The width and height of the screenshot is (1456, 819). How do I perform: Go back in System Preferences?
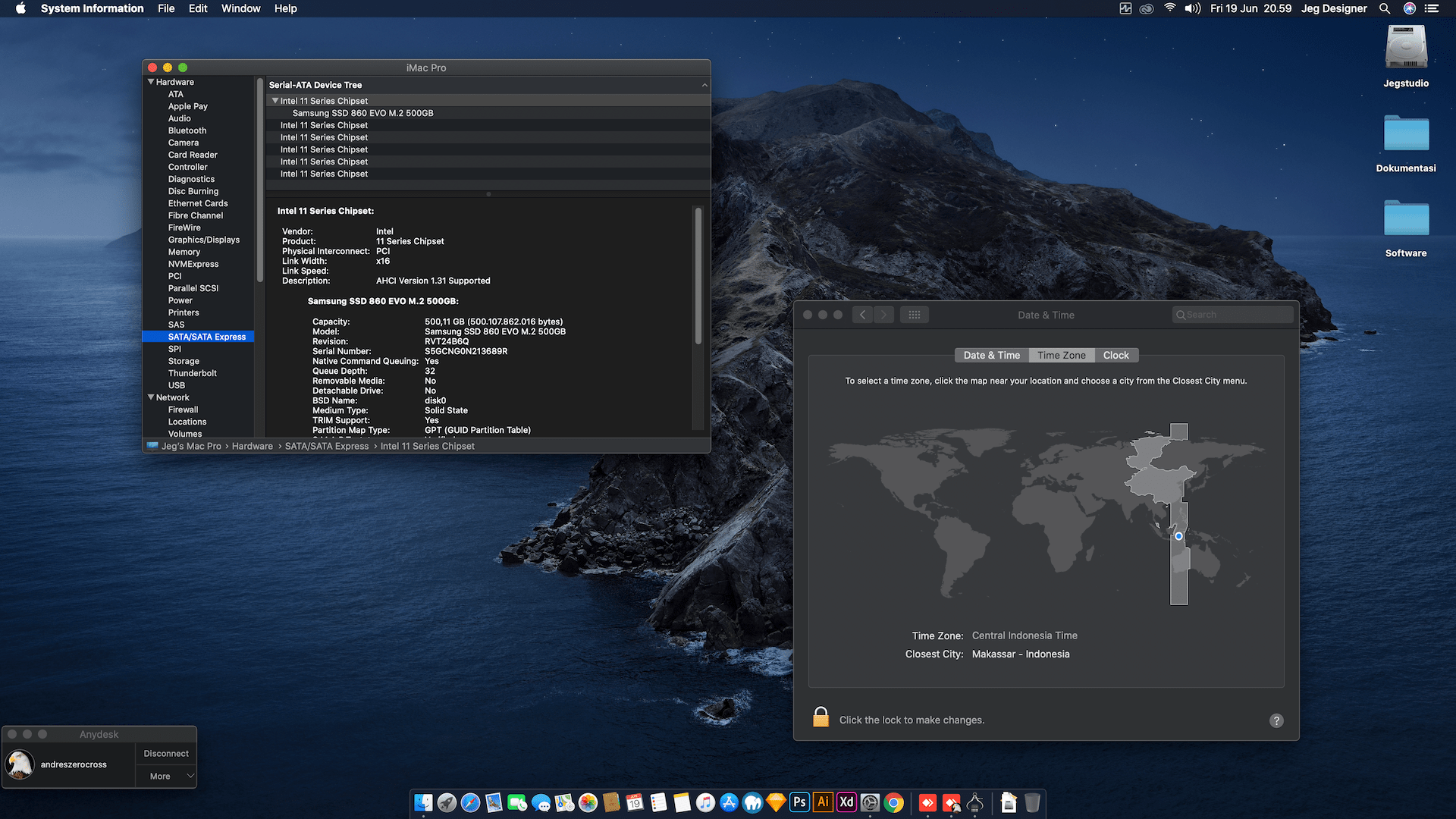click(862, 315)
